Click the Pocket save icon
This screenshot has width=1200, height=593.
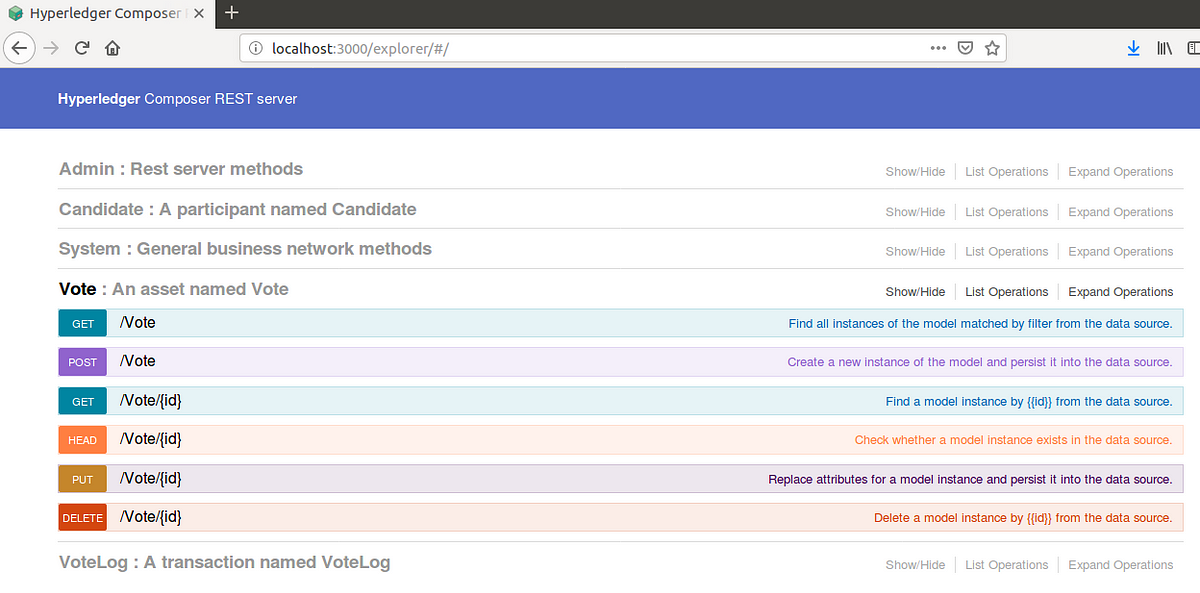[965, 48]
